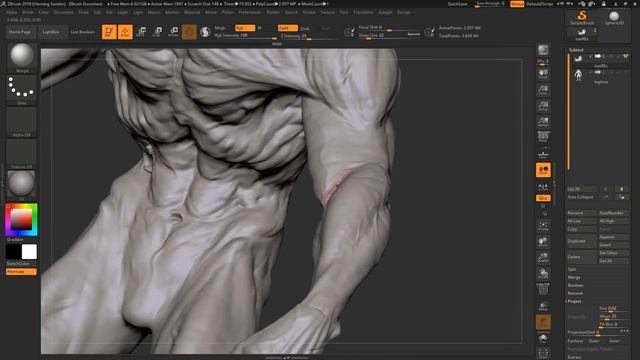Screen dimensions: 640x360
Task: Open the gray material sphere picker
Action: (22, 185)
